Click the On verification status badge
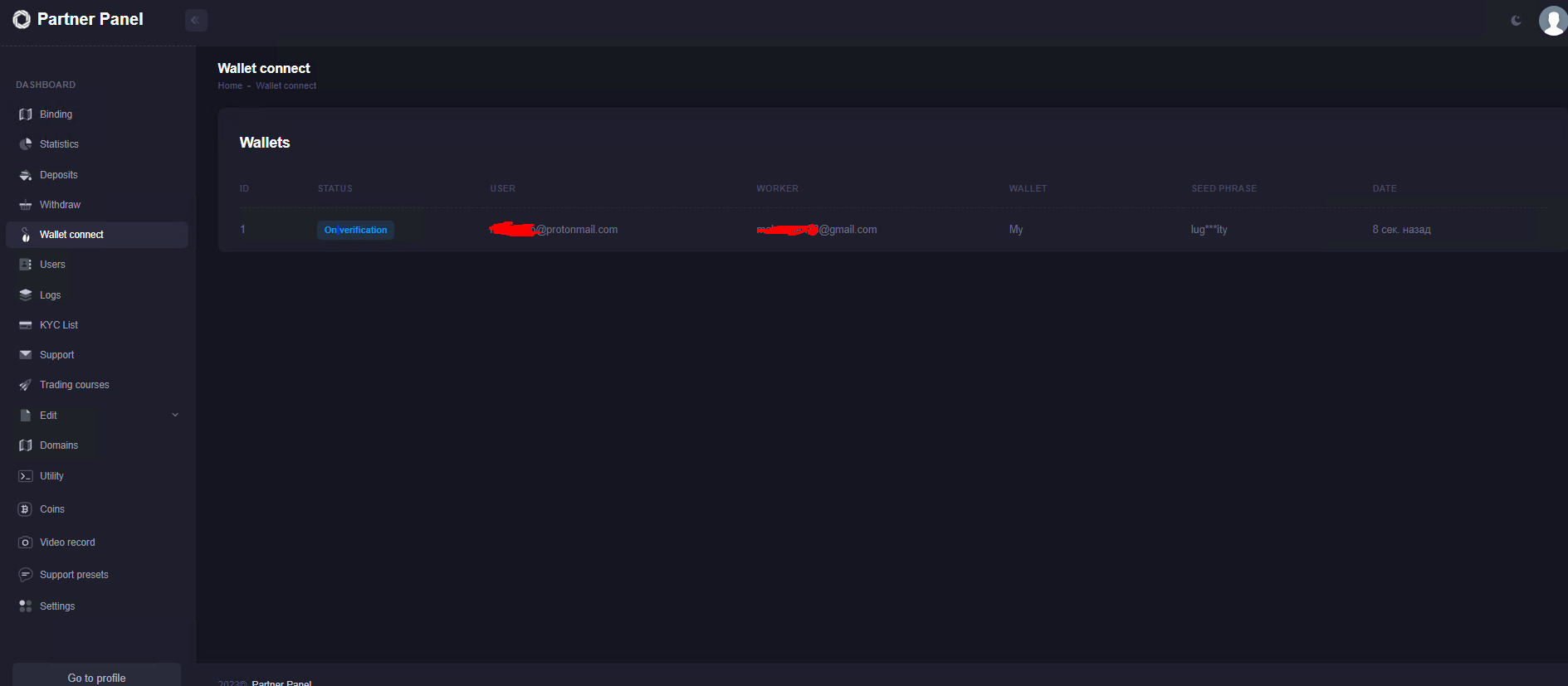The width and height of the screenshot is (1568, 686). point(355,230)
